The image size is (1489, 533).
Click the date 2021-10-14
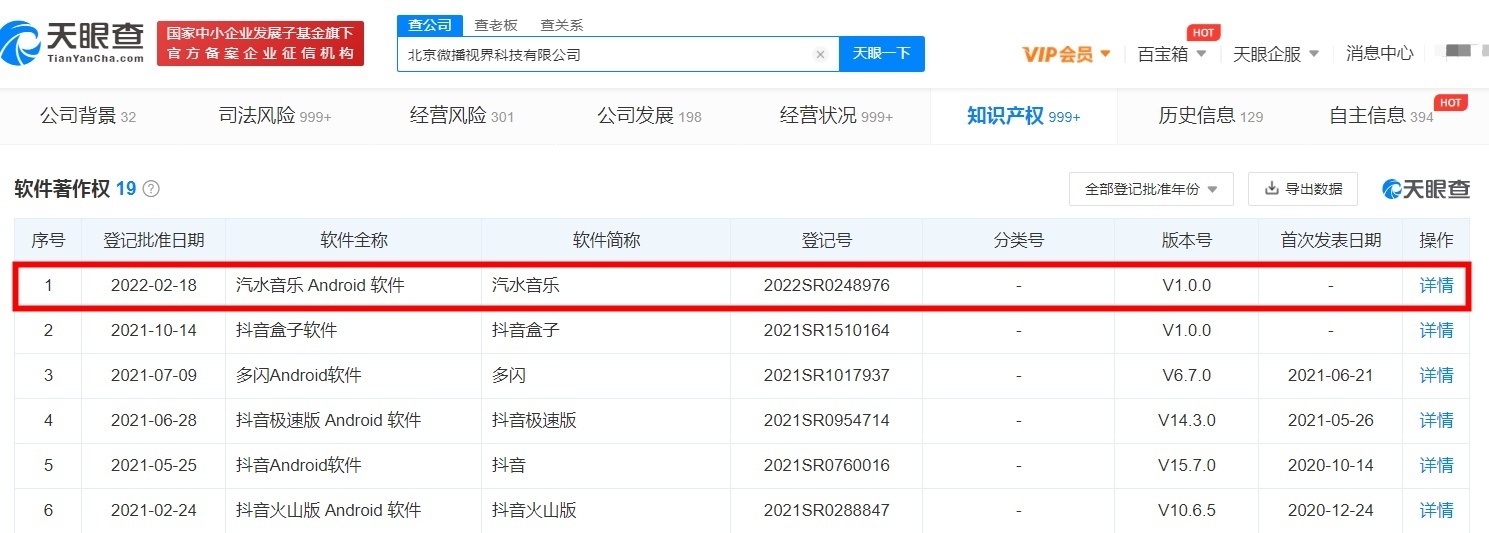pos(154,330)
